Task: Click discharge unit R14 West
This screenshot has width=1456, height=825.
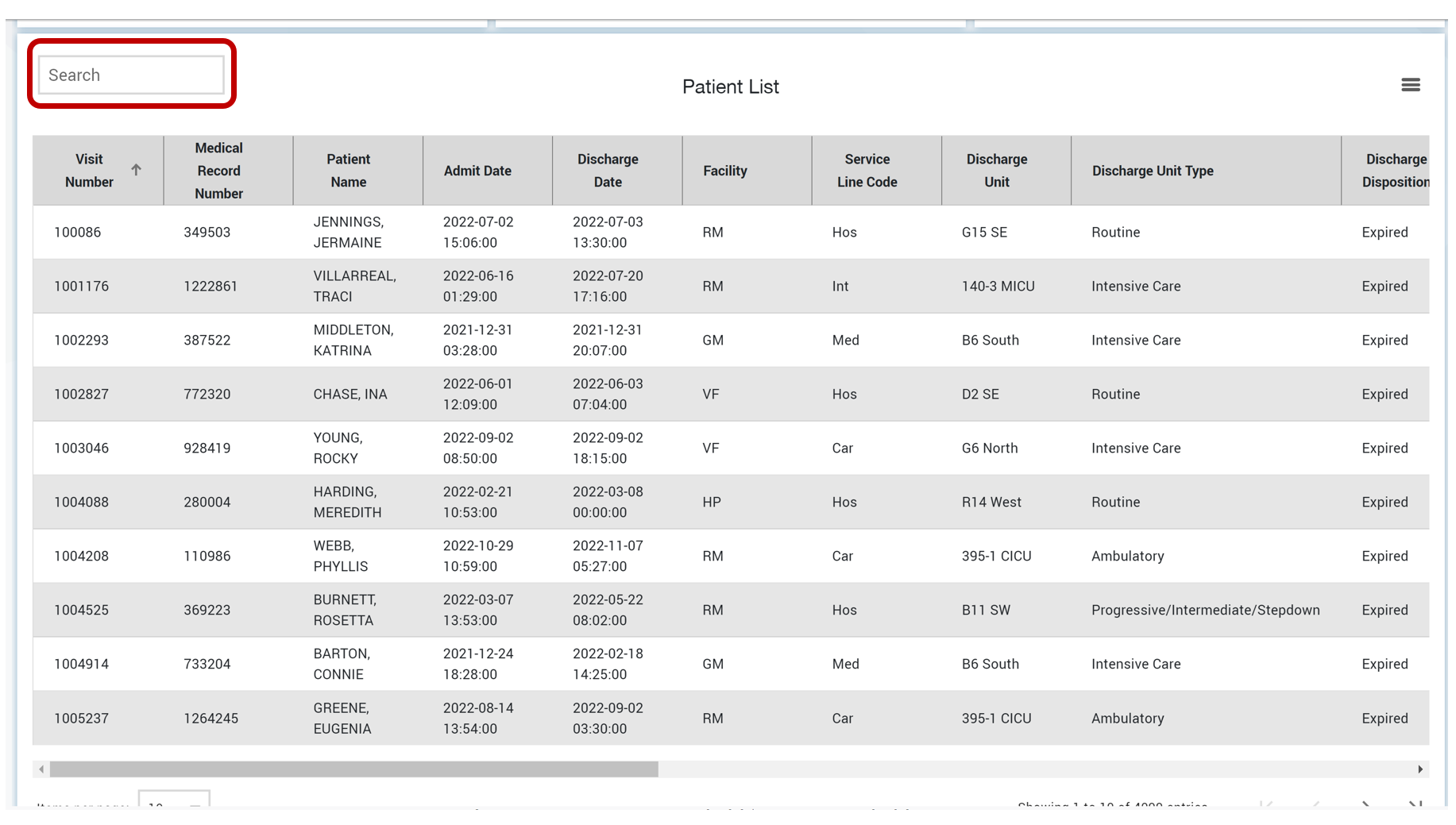Action: [991, 503]
